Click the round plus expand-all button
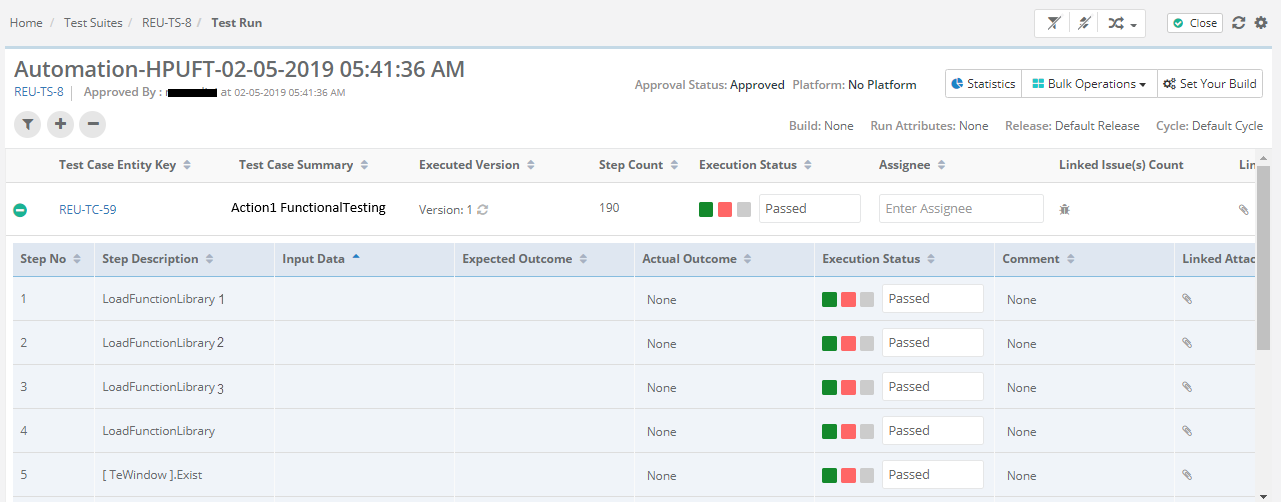Screen dimensions: 1281x502 click(x=60, y=124)
